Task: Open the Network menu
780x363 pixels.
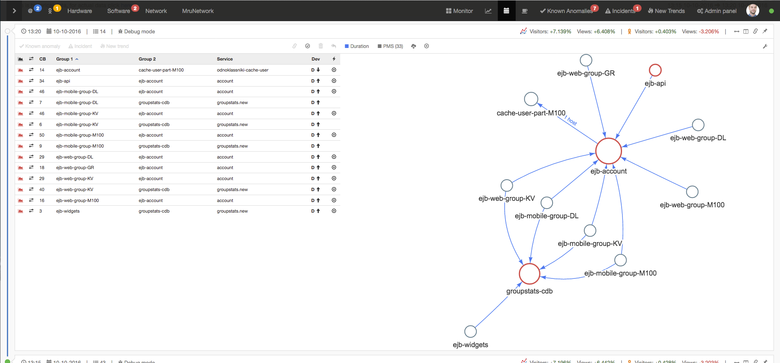Action: [156, 10]
